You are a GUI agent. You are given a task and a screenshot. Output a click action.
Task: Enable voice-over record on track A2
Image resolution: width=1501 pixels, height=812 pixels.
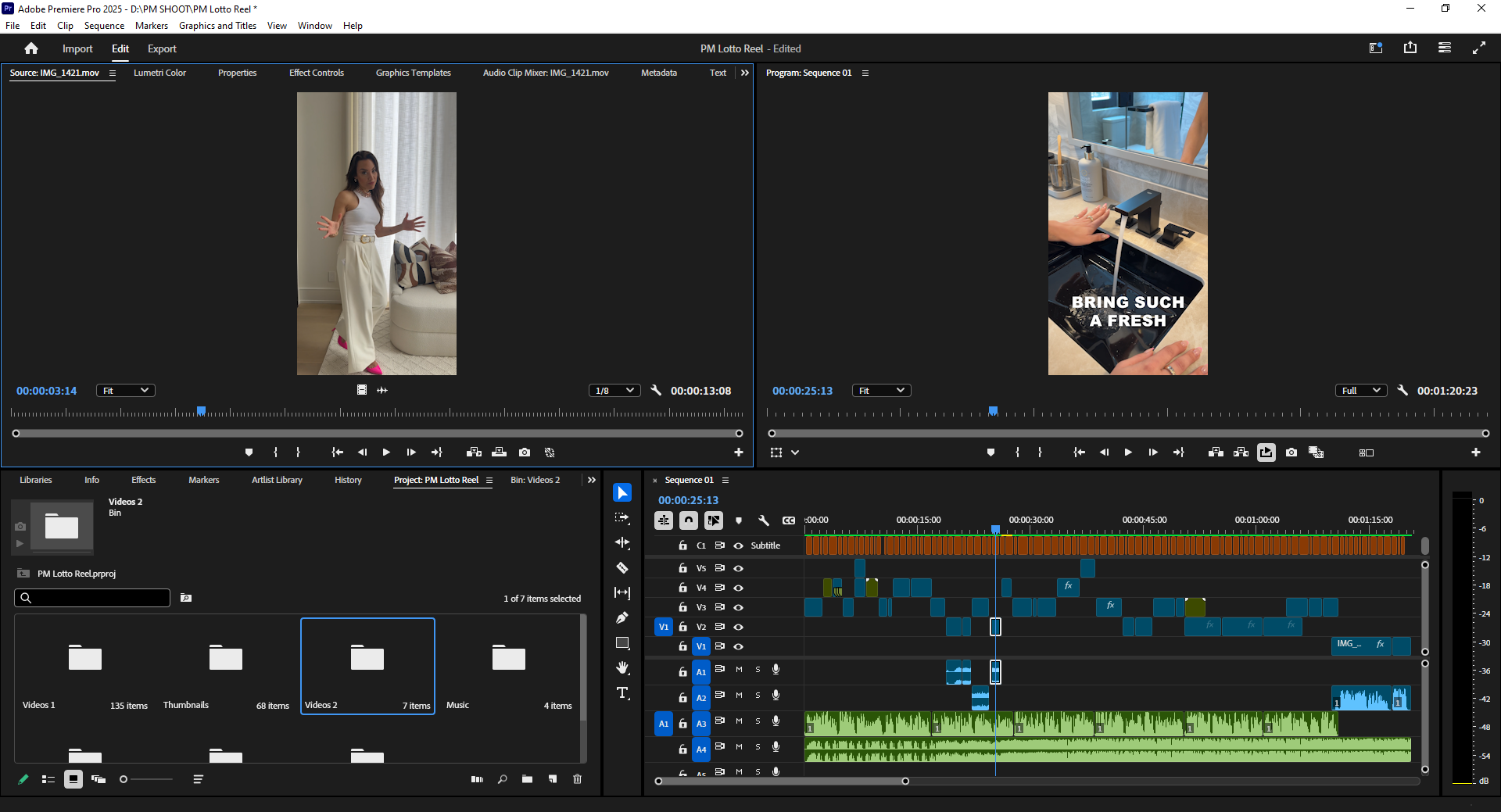coord(776,696)
